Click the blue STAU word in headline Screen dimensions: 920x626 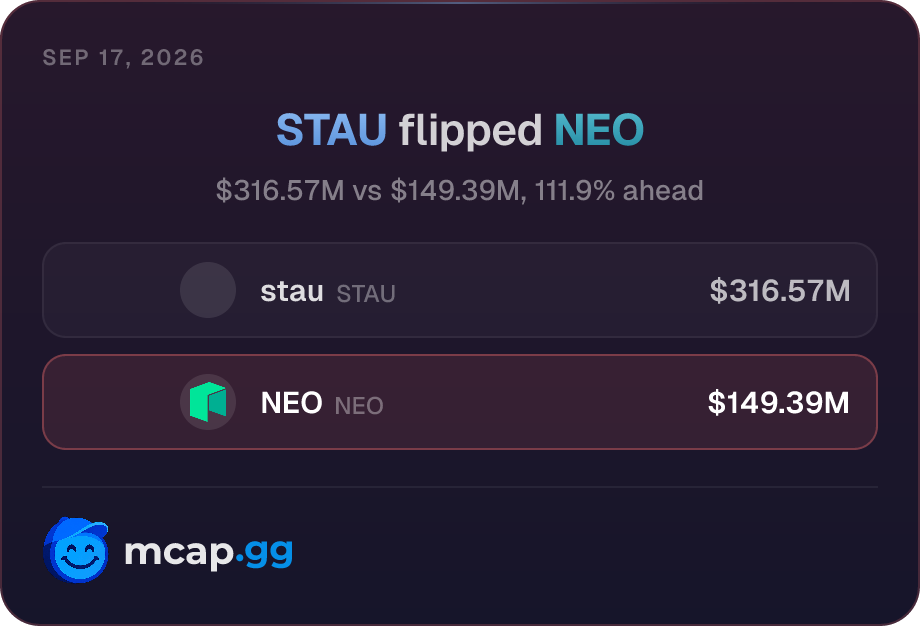click(x=332, y=130)
